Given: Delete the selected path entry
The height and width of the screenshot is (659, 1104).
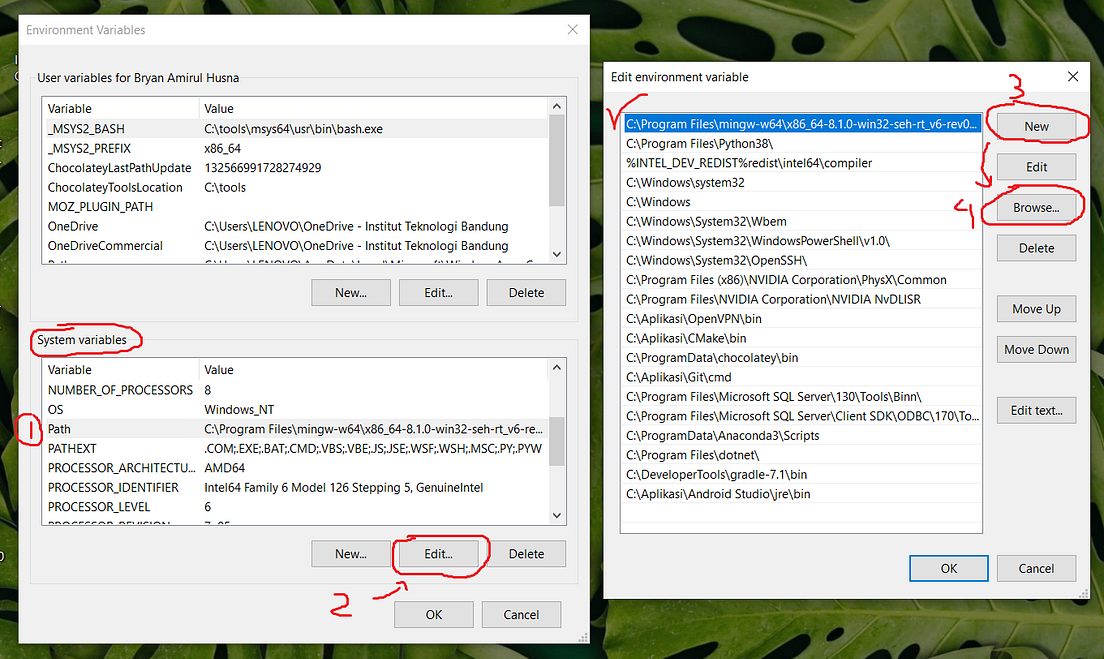Looking at the screenshot, I should (1036, 247).
